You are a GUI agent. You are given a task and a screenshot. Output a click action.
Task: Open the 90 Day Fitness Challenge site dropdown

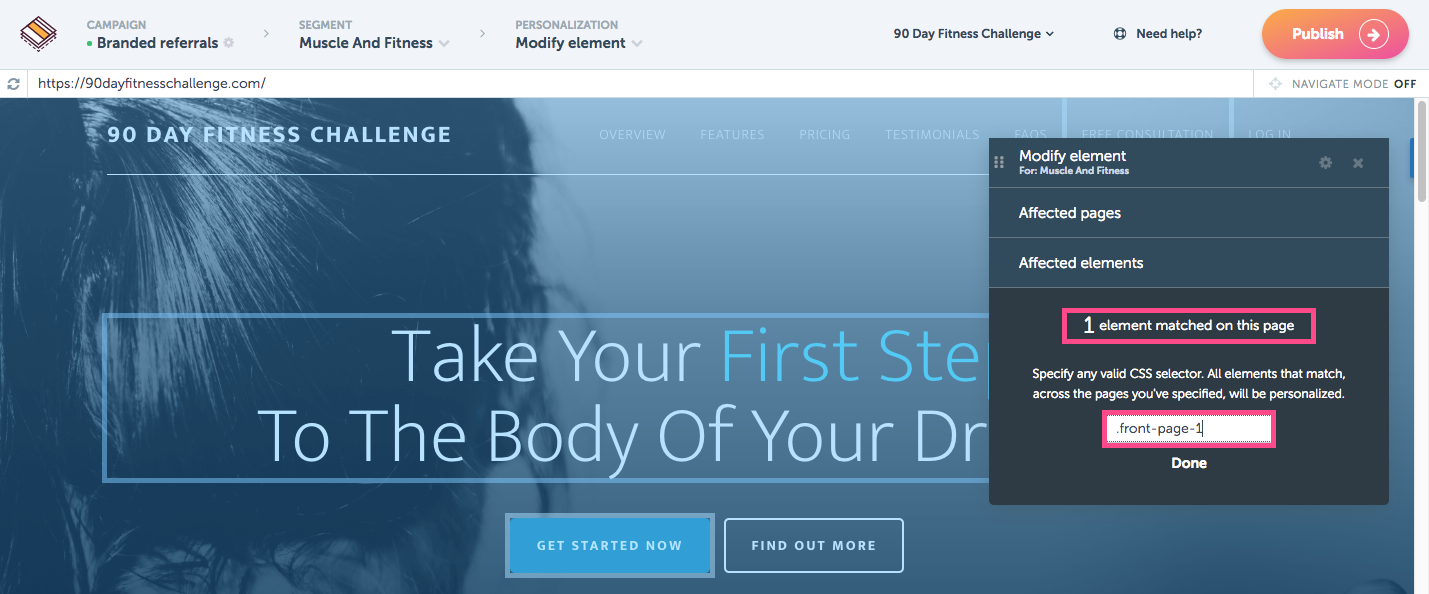point(974,34)
